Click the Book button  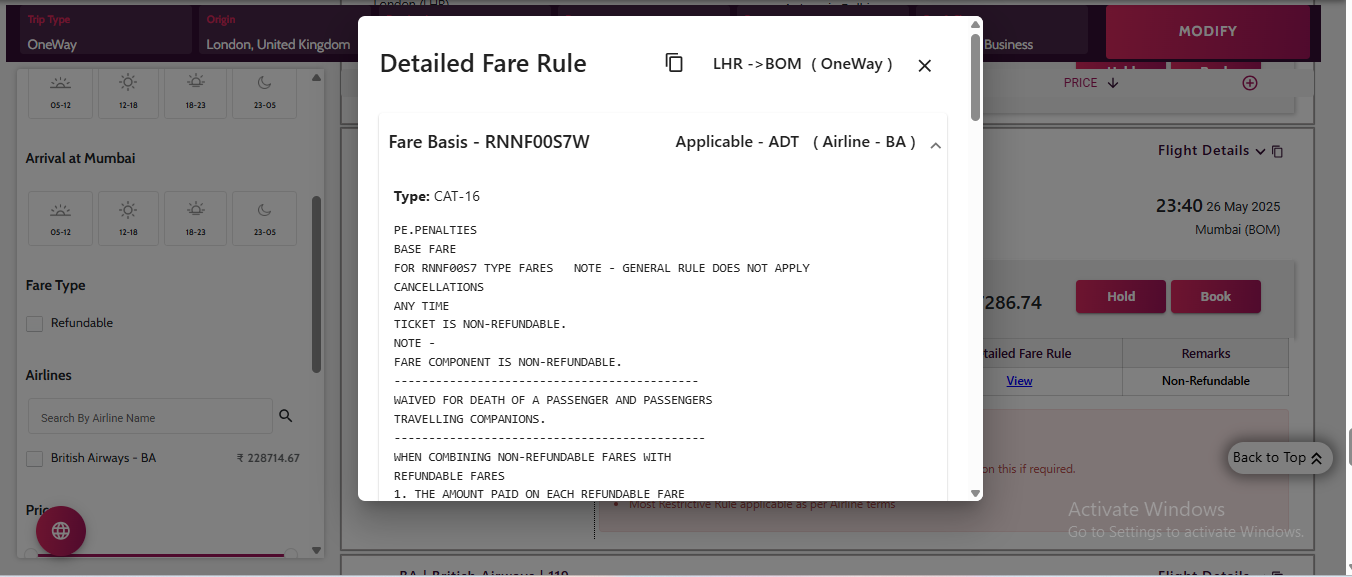point(1215,297)
